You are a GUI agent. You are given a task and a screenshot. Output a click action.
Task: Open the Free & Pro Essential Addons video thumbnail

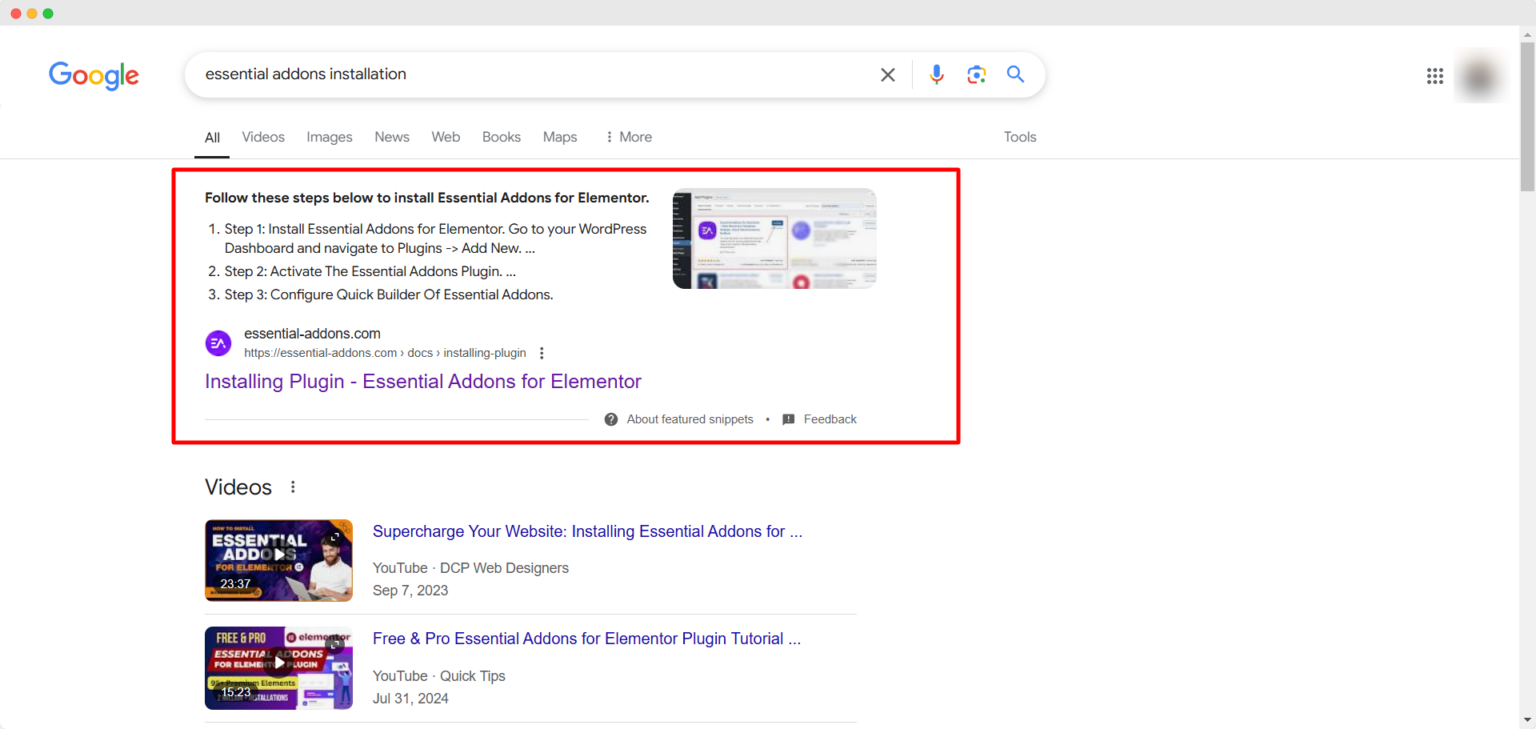click(x=278, y=668)
